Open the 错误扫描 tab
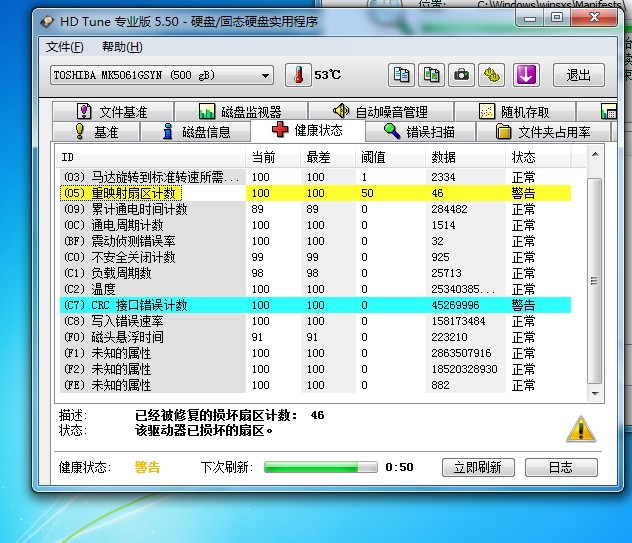632x543 pixels. click(420, 132)
